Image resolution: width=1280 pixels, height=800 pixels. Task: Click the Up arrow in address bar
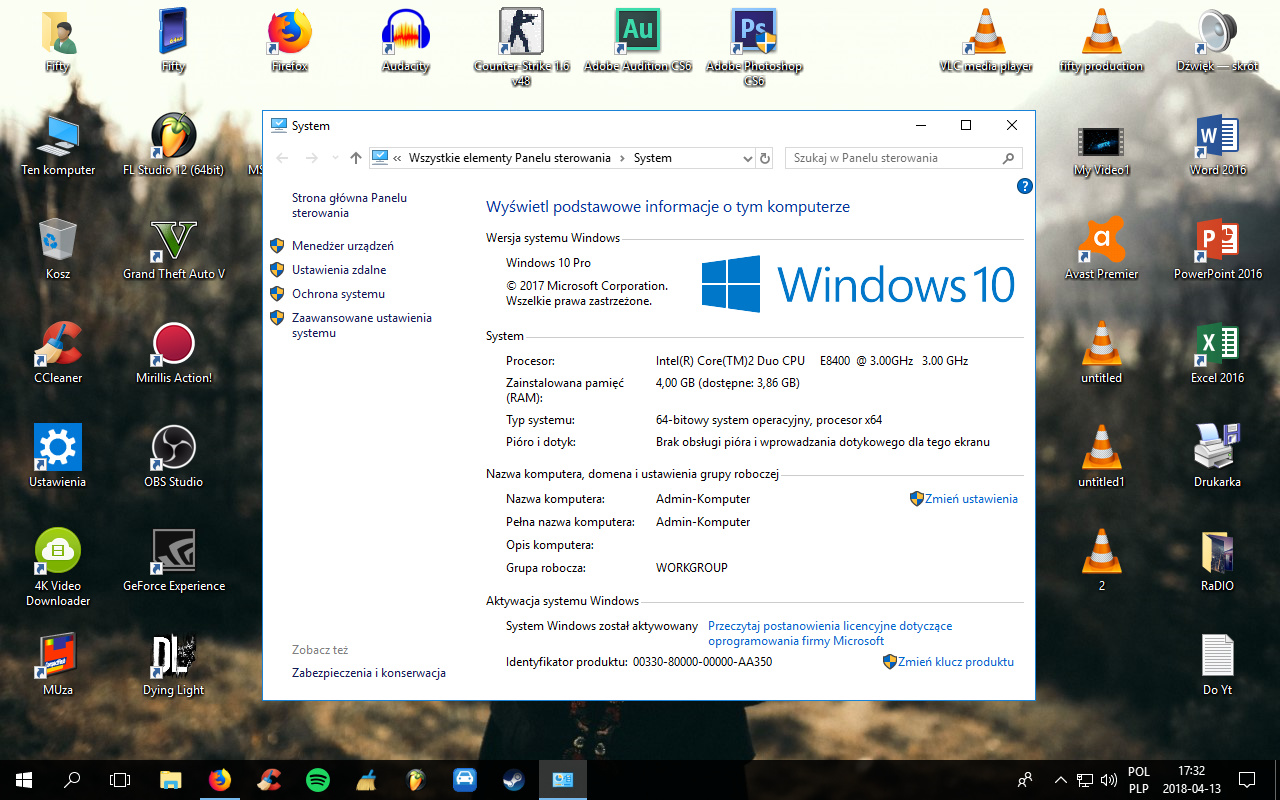pyautogui.click(x=356, y=158)
